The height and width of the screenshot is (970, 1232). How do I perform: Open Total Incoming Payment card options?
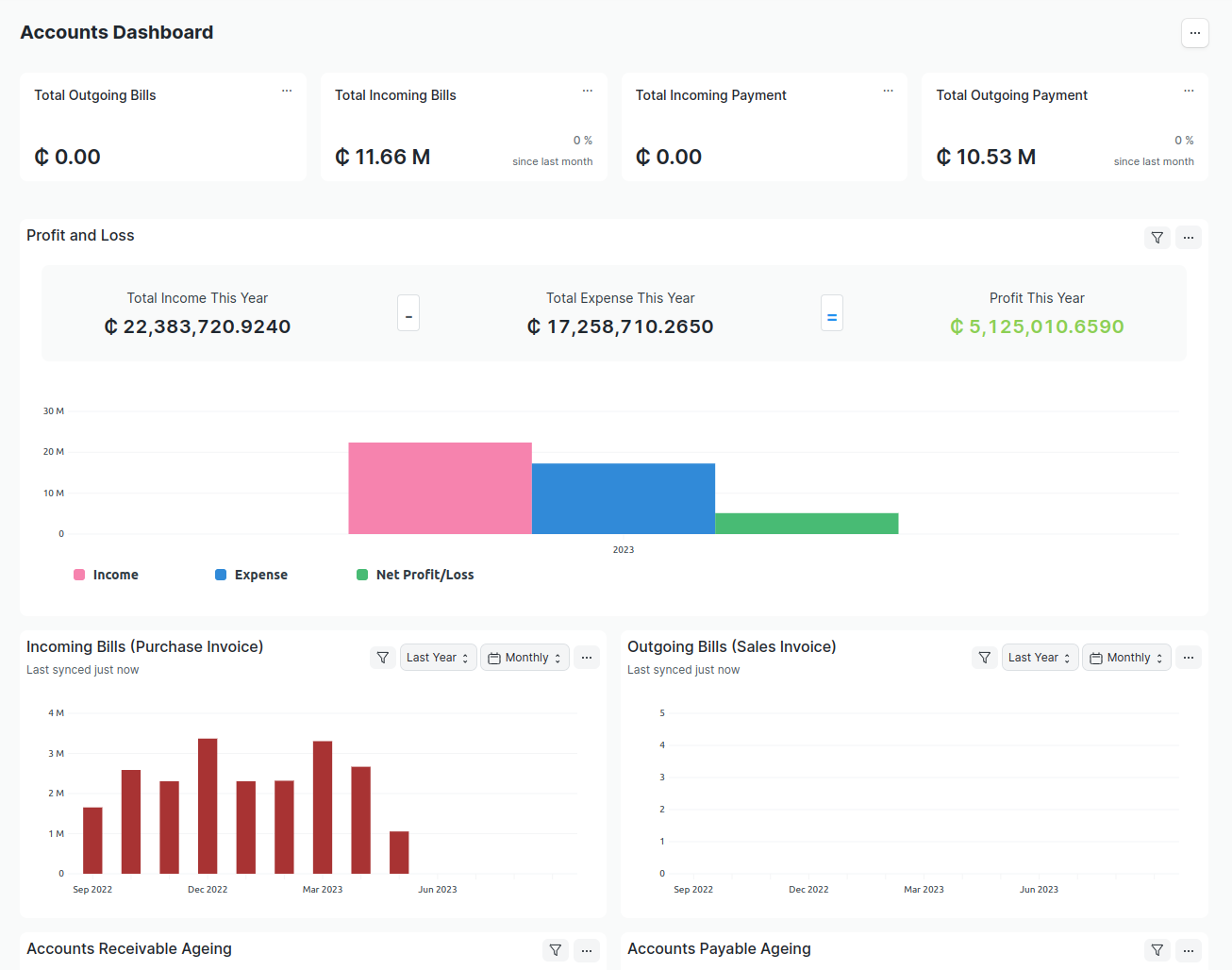888,92
